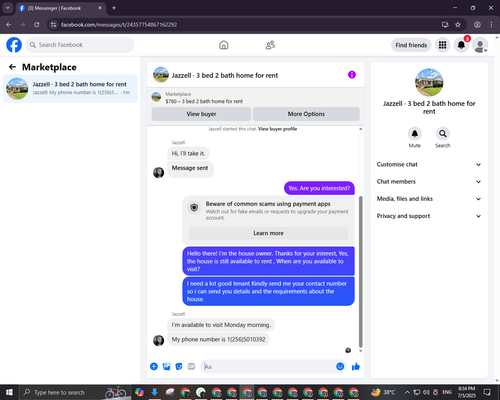Open the Windows notification center
This screenshot has height=400, width=500.
487,392
